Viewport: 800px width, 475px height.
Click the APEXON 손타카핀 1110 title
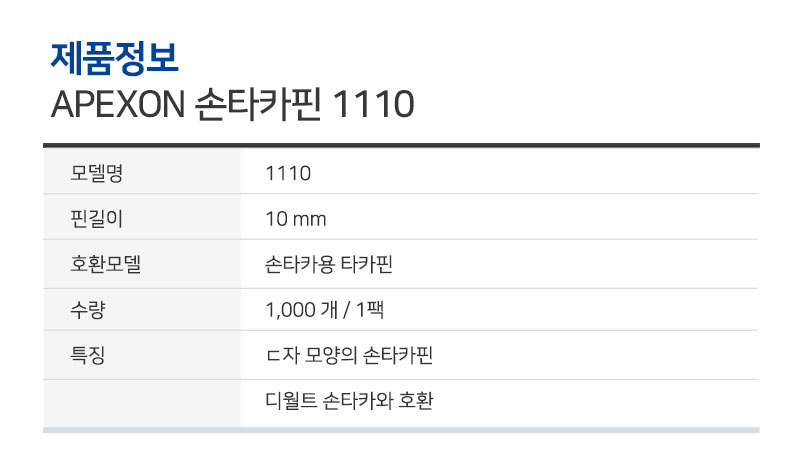[x=233, y=104]
